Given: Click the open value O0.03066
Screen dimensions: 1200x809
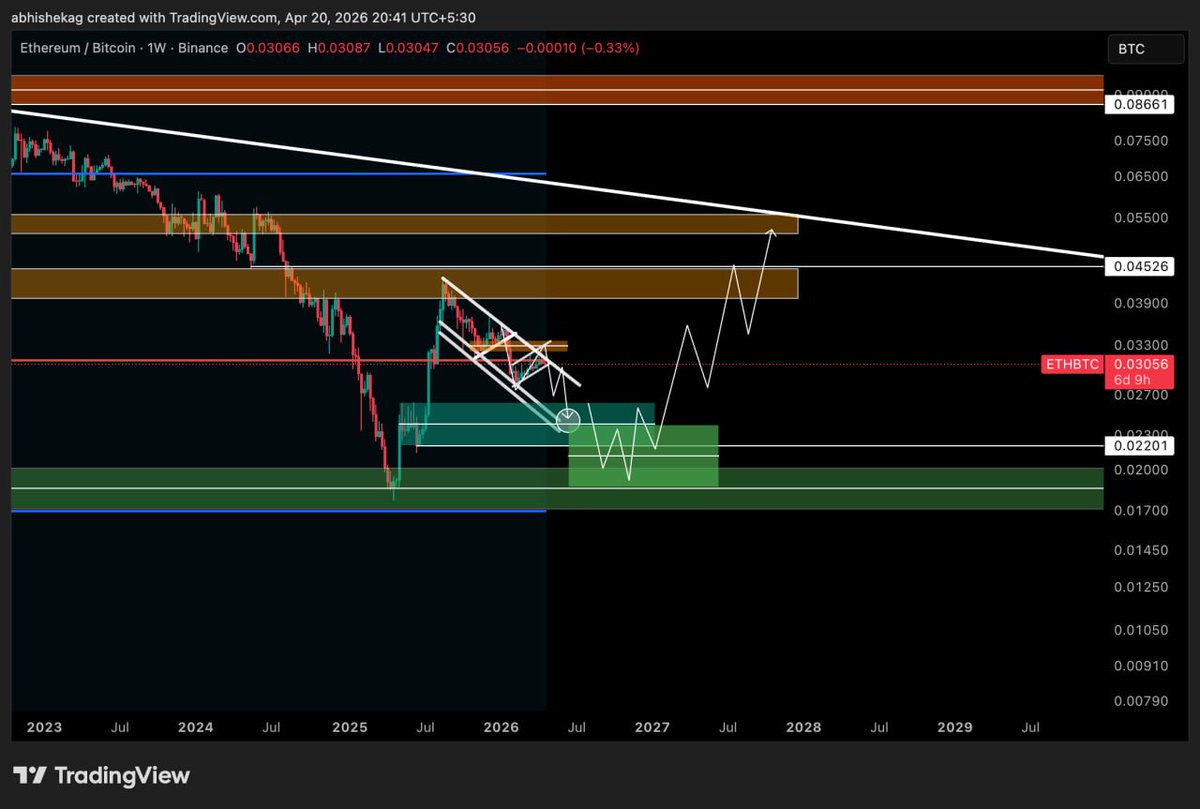Looking at the screenshot, I should 266,48.
